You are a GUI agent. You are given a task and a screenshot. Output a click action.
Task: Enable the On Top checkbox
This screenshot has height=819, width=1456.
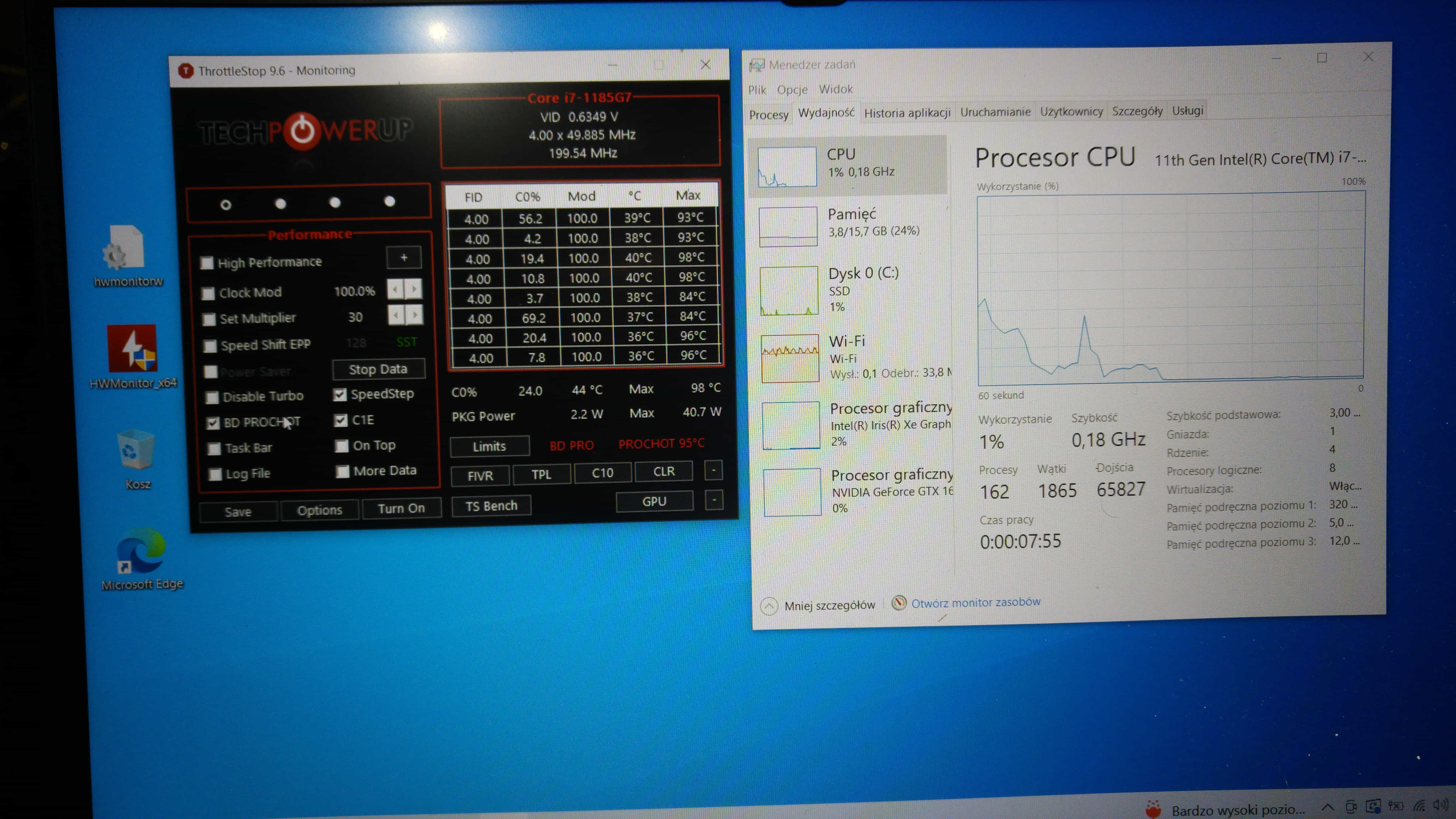342,446
